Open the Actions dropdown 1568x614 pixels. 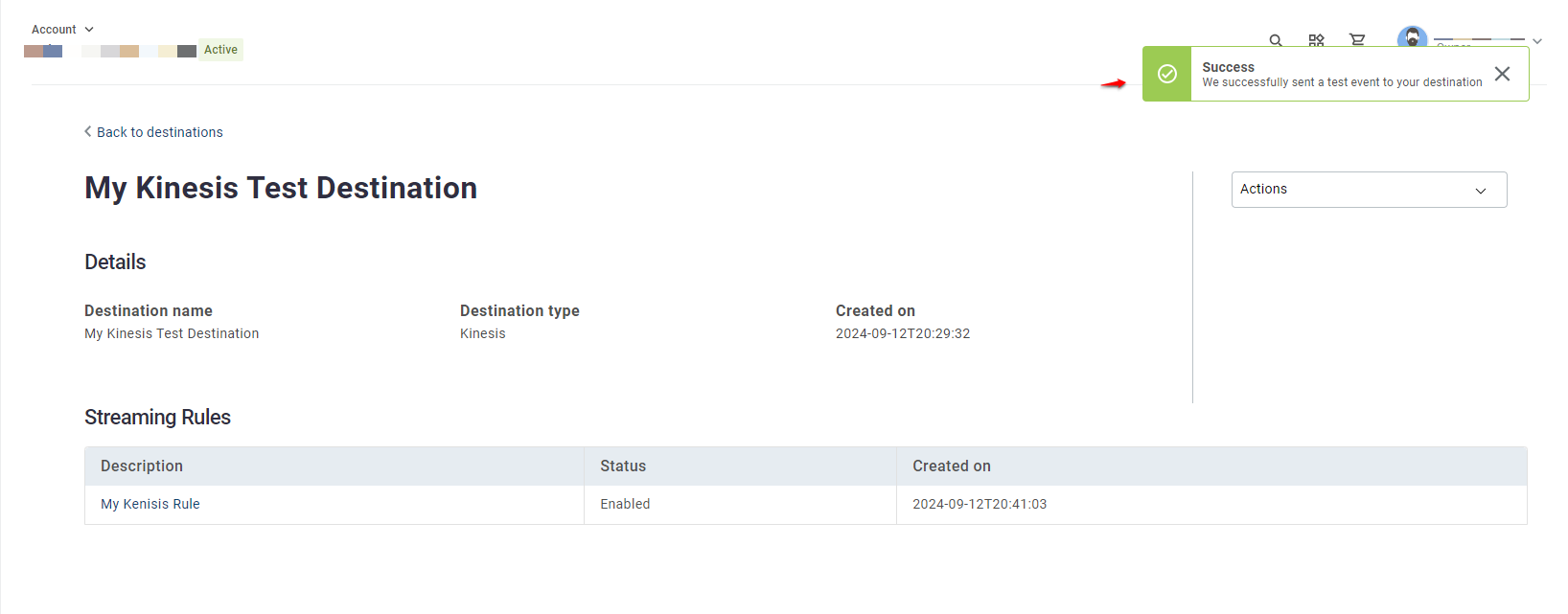1369,190
